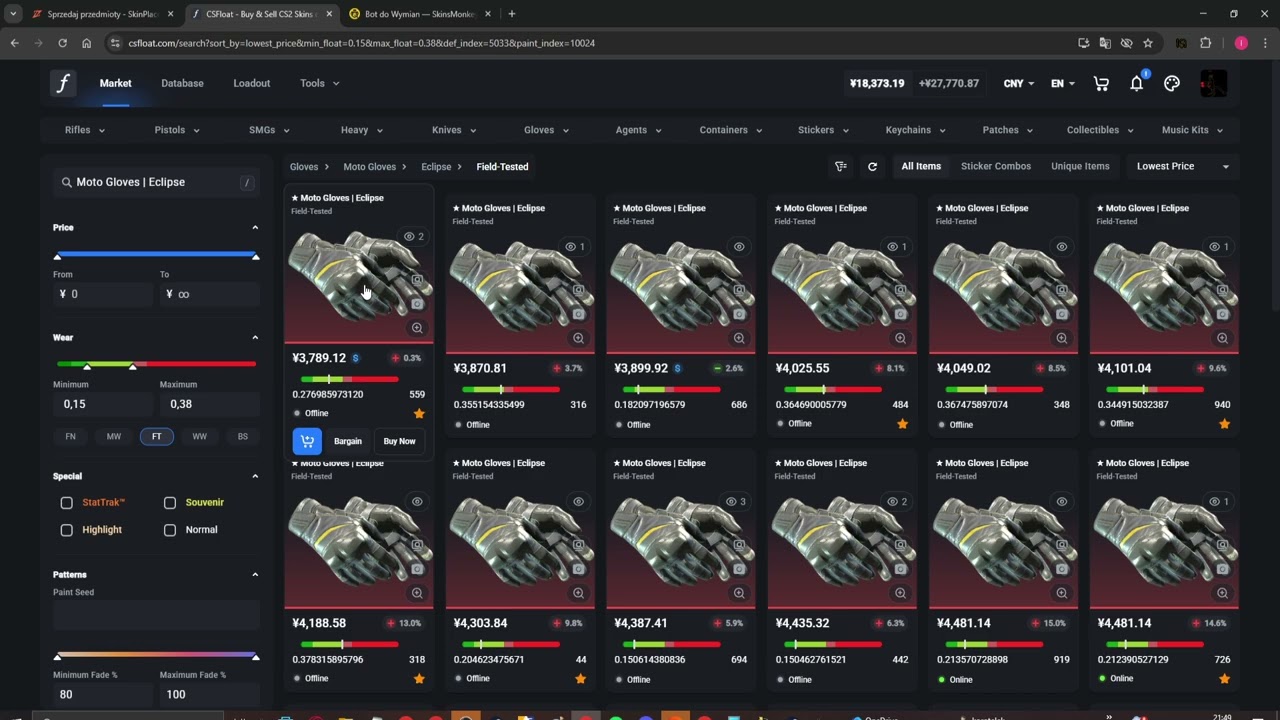
Task: Click the star icon on the ¥4,025.55 listing
Action: [x=902, y=424]
